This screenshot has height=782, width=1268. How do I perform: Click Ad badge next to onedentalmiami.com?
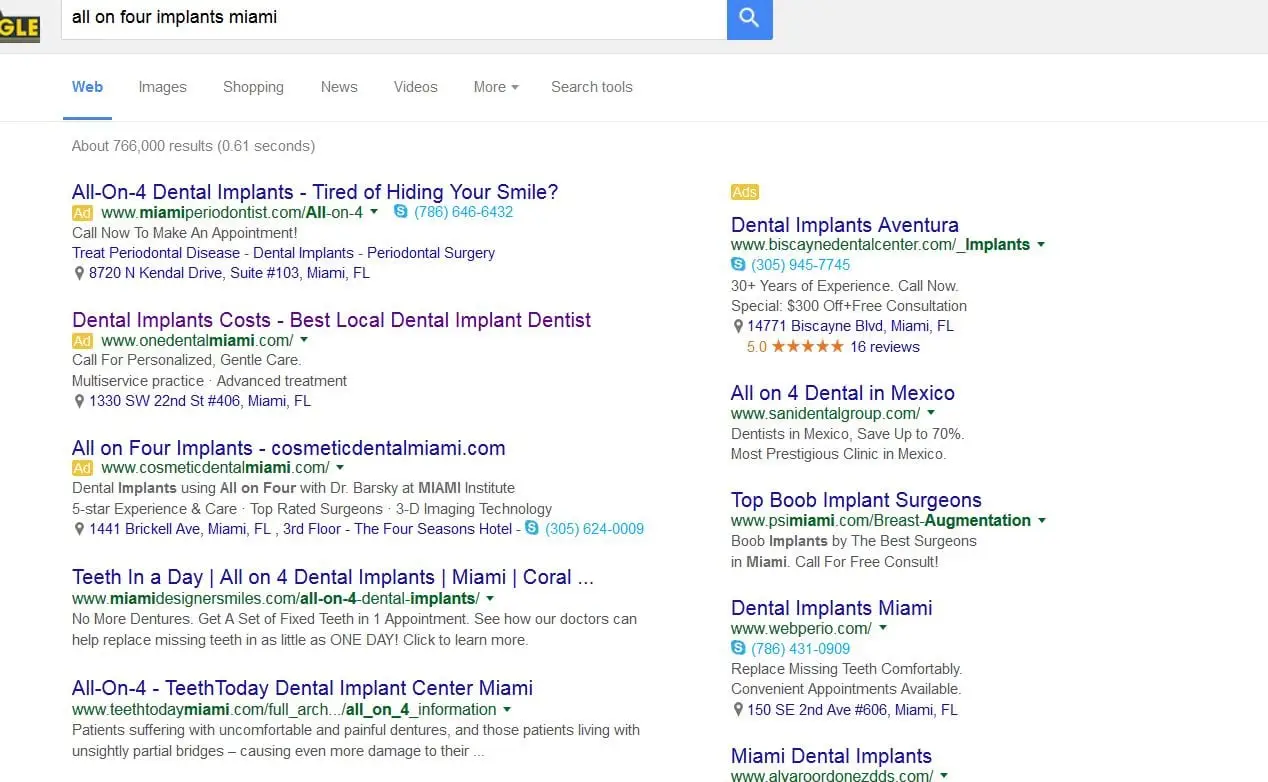pyautogui.click(x=82, y=341)
